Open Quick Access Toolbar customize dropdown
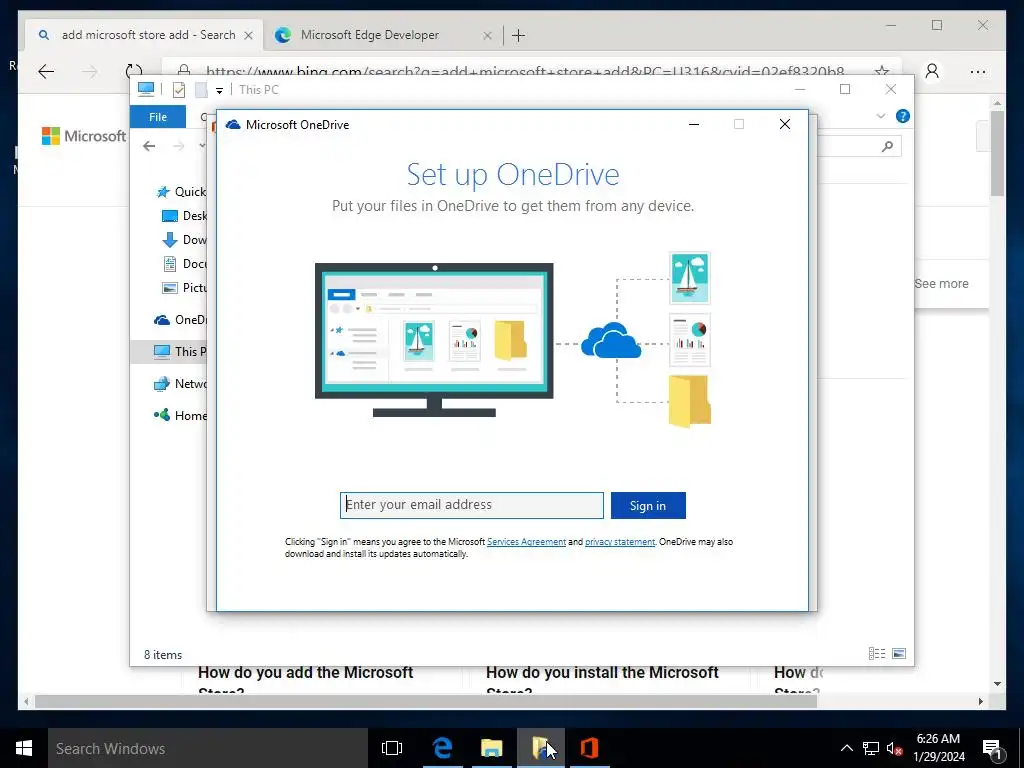Viewport: 1024px width, 768px height. tap(219, 90)
